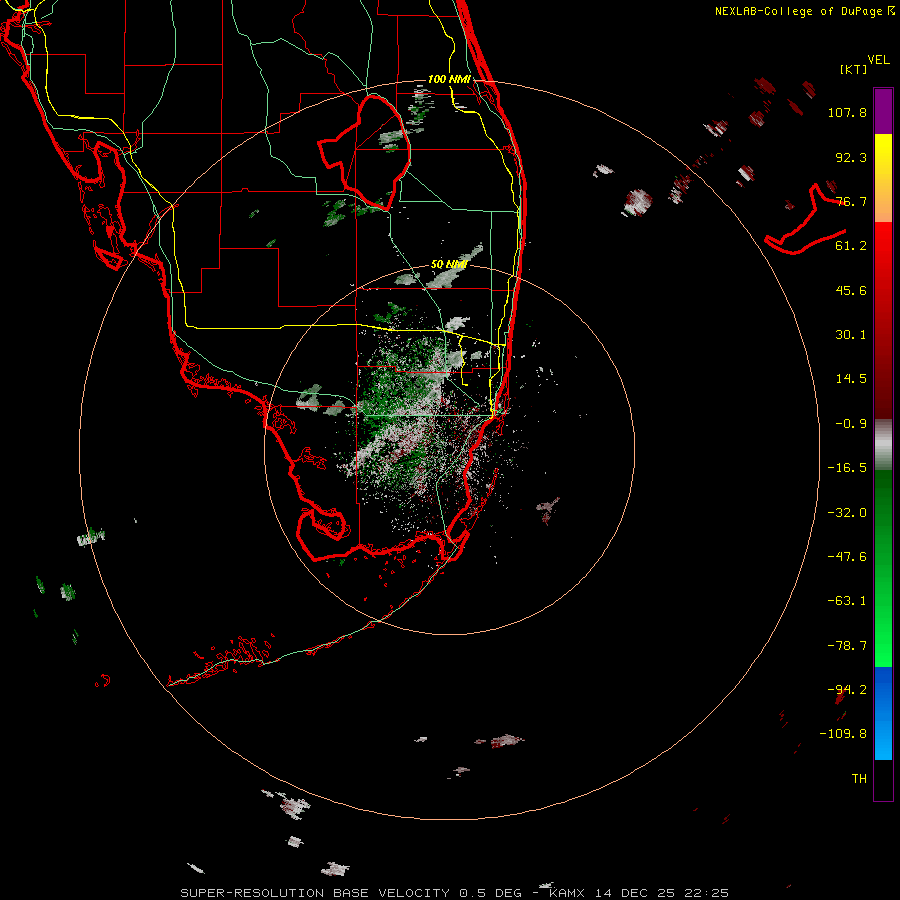Click the -16.5 velocity scale value
This screenshot has width=900, height=900.
(x=847, y=468)
